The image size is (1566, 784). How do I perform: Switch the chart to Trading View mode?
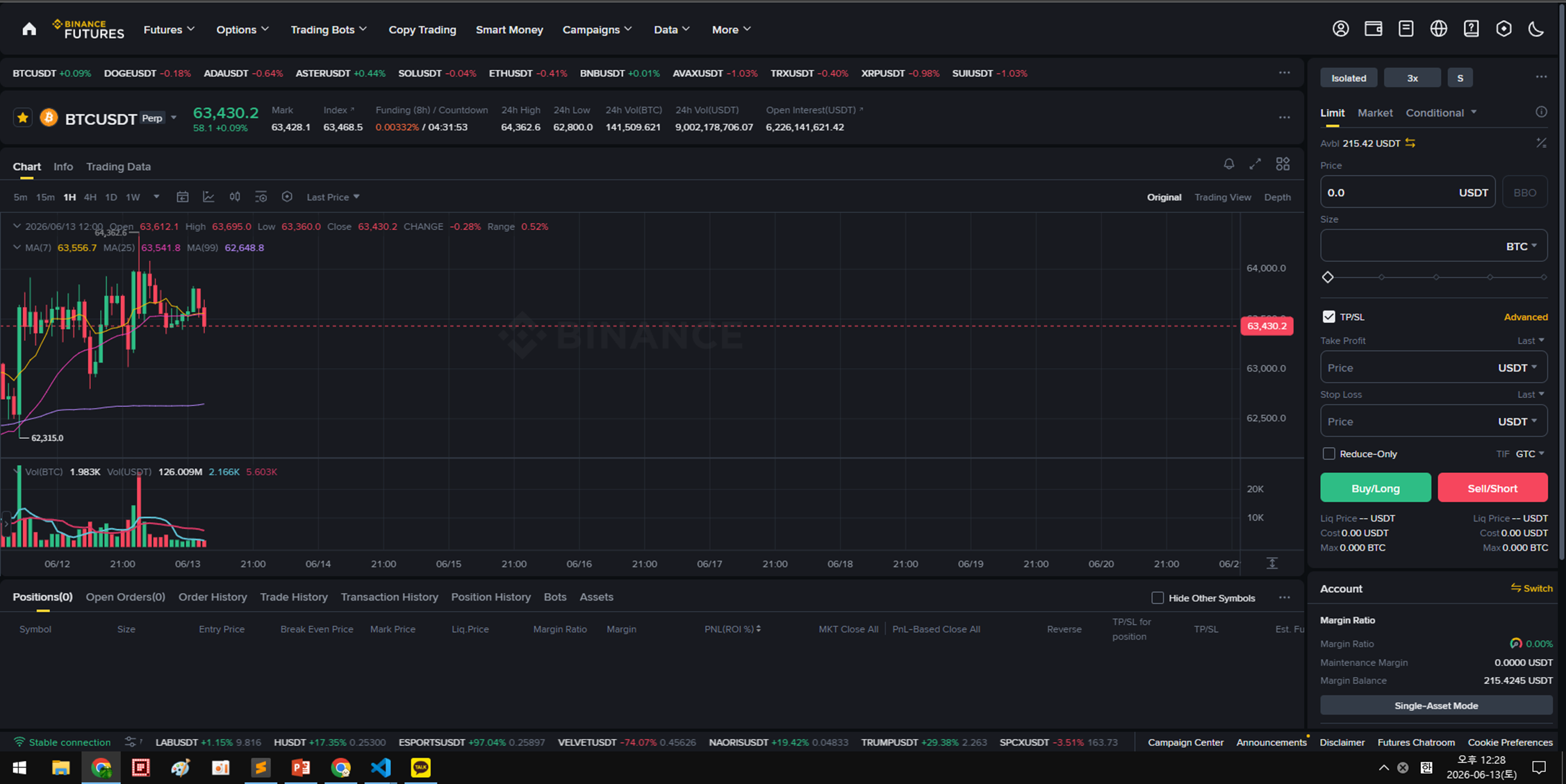coord(1222,197)
